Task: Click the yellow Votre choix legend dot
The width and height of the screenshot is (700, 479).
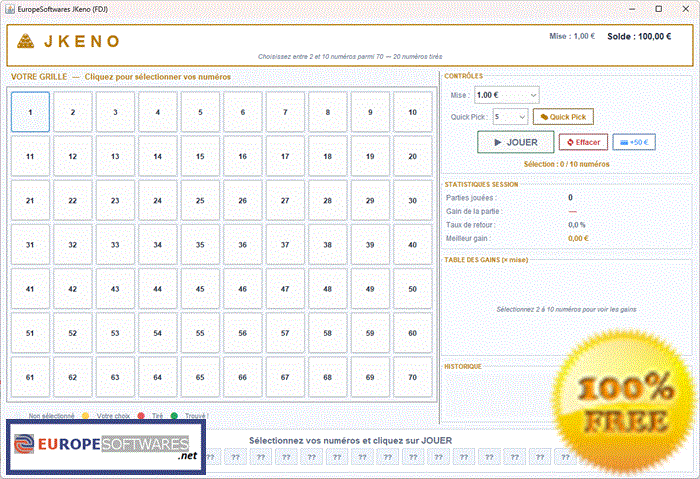Action: click(86, 416)
